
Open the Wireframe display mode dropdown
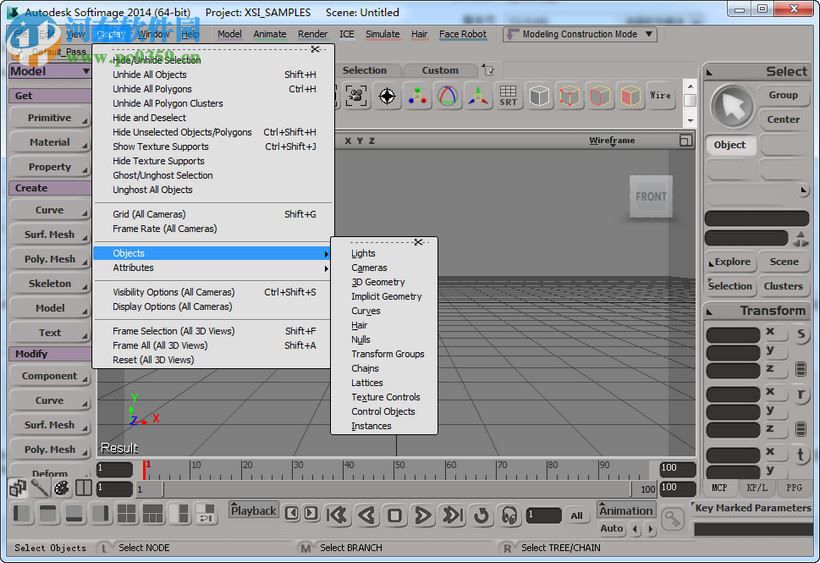[612, 140]
